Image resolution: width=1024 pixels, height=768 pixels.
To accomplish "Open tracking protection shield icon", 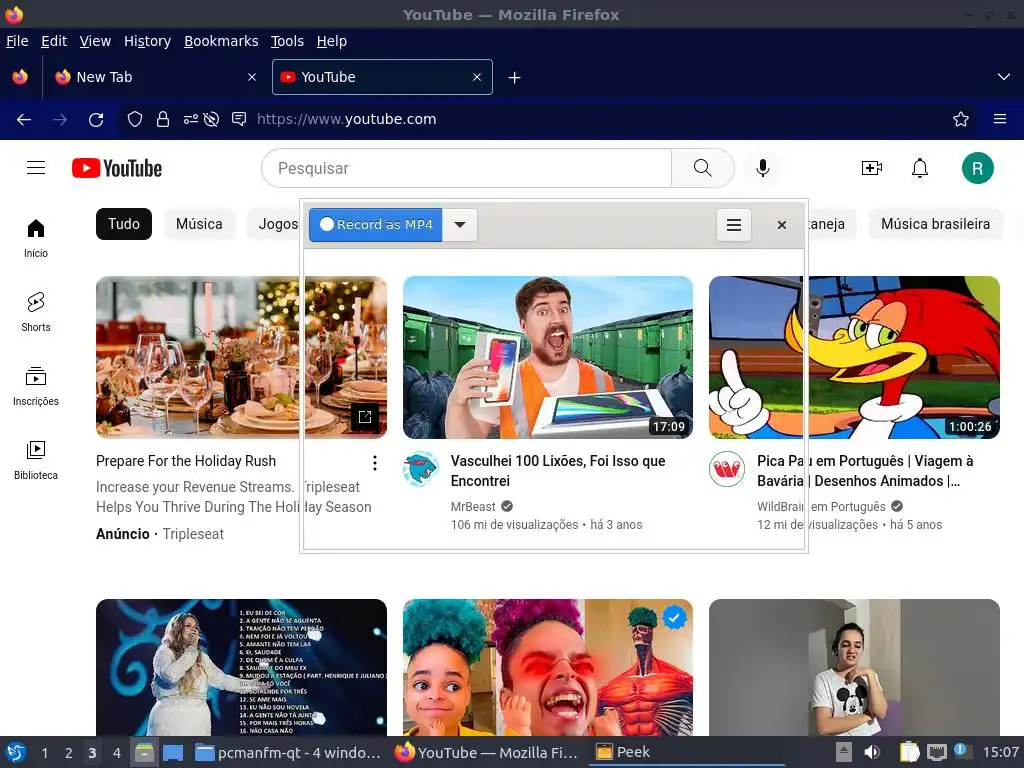I will tap(135, 119).
